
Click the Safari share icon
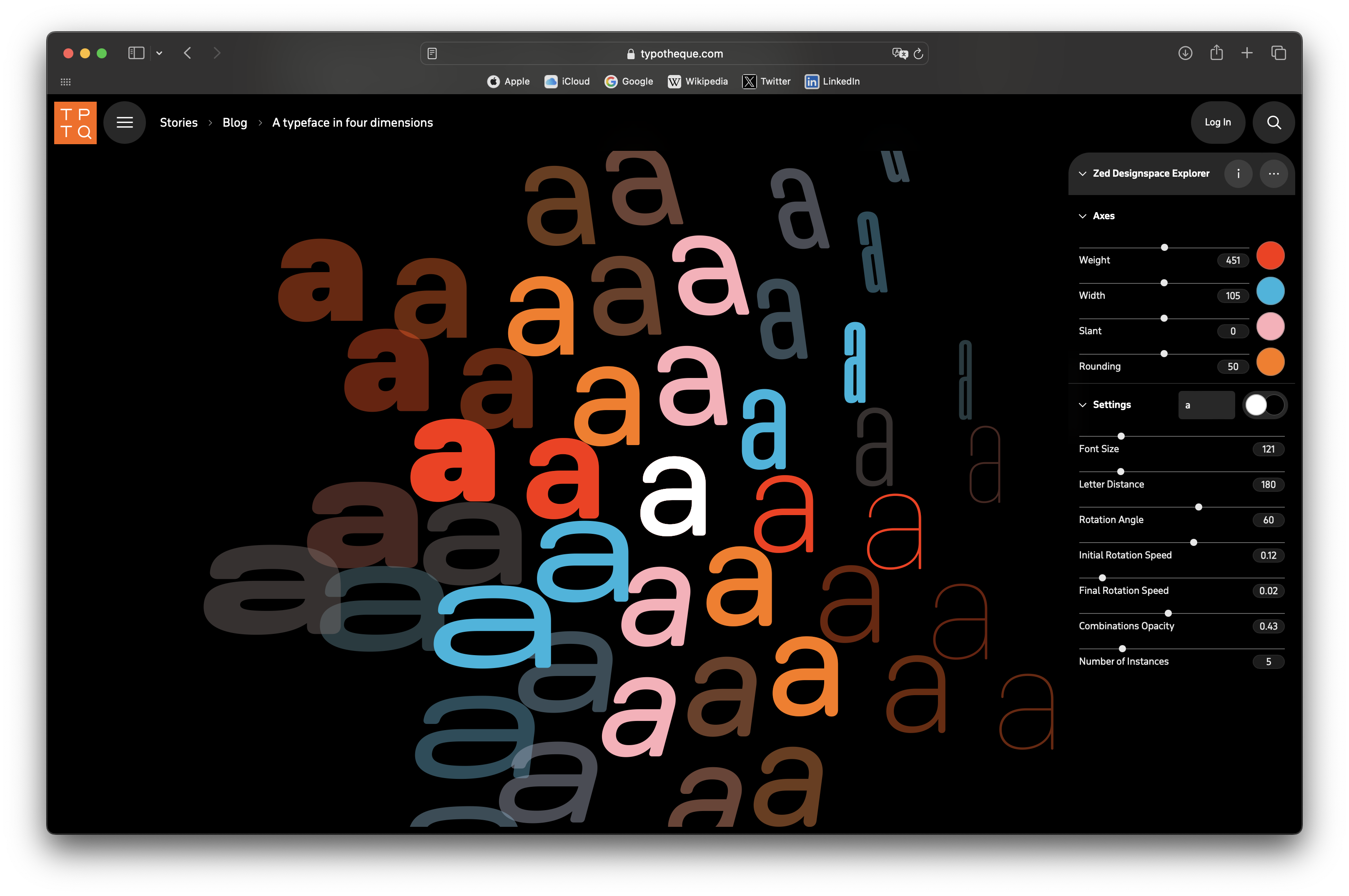1216,53
